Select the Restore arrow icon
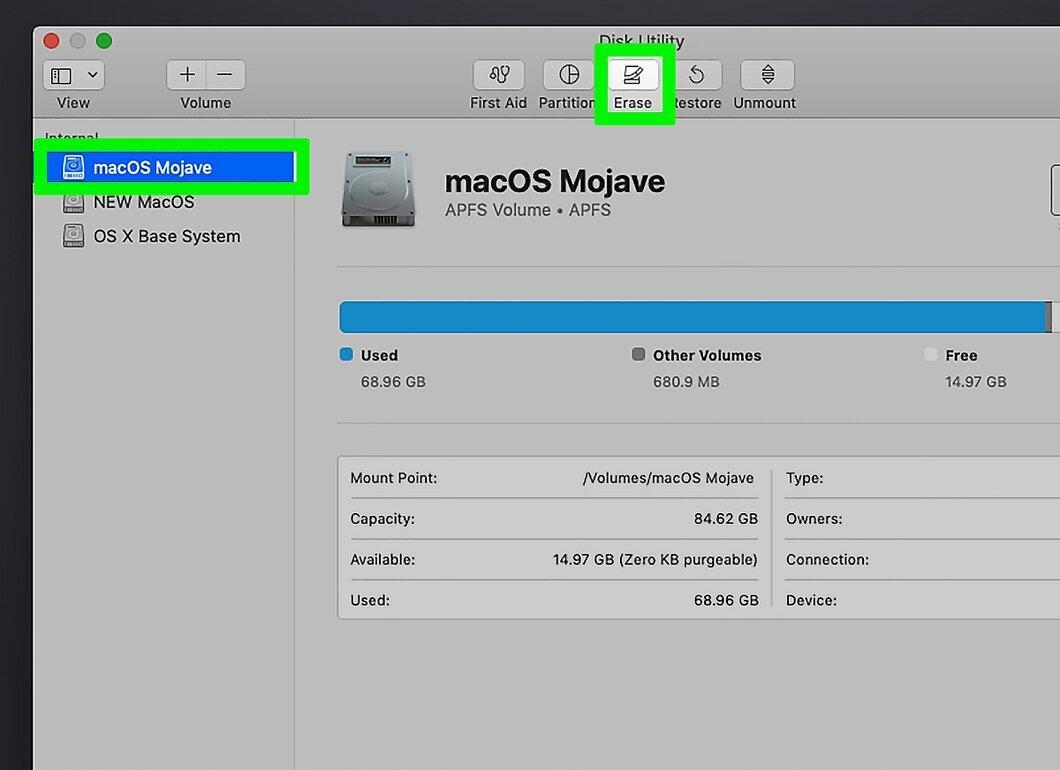The image size is (1060, 770). click(697, 75)
